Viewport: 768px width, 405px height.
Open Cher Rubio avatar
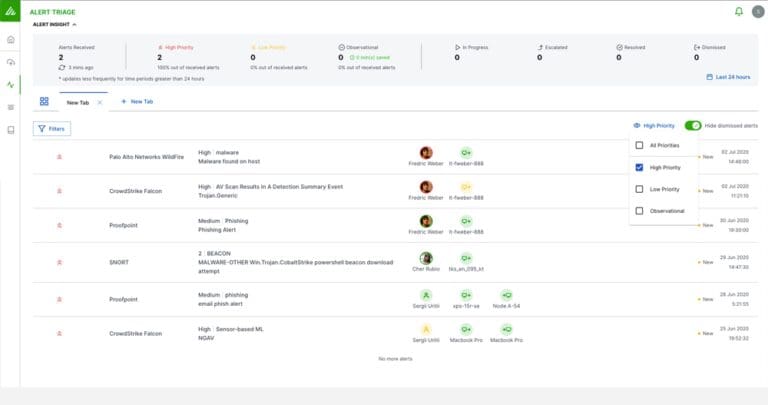click(426, 258)
